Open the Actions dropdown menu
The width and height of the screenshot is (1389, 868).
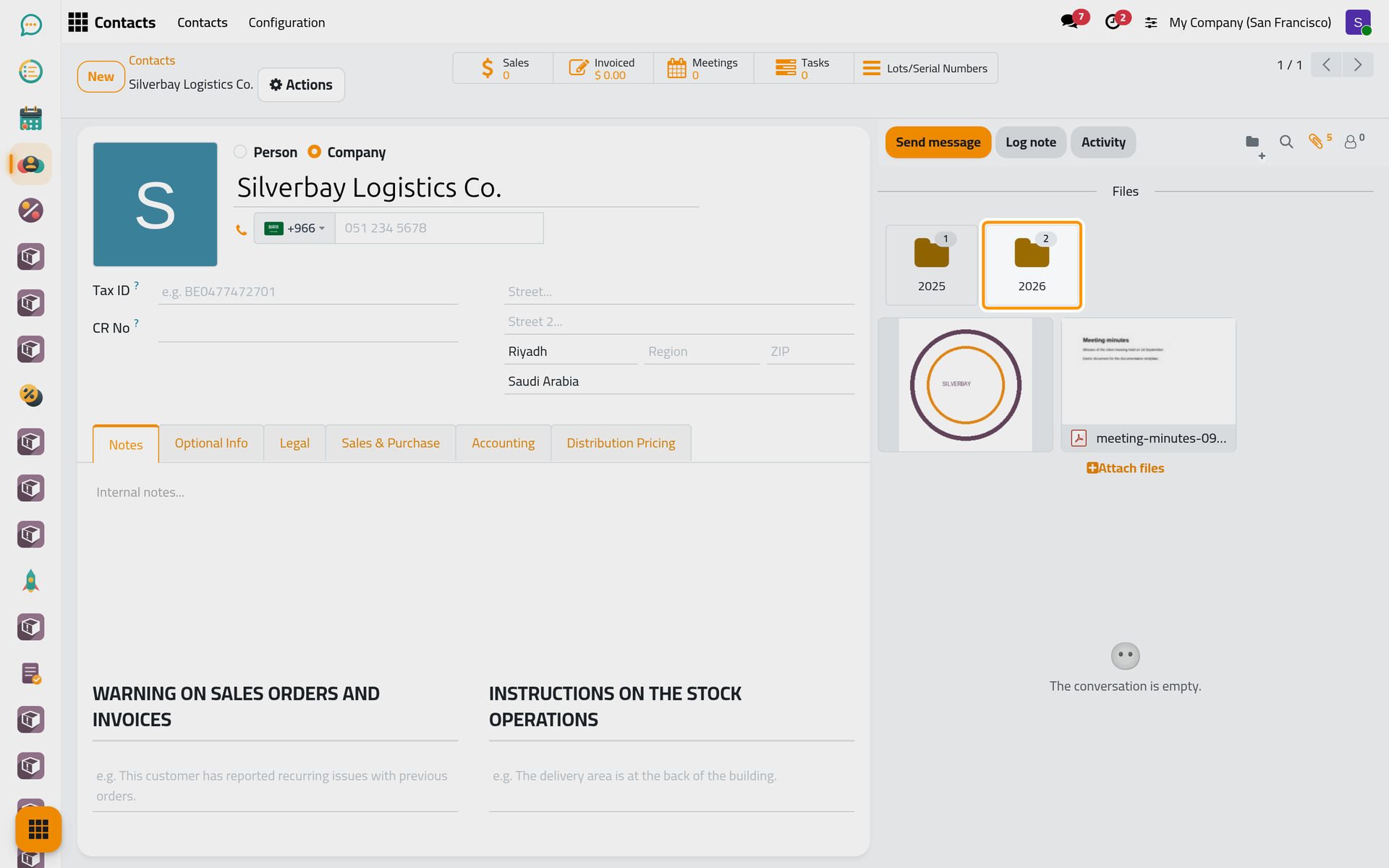coord(301,85)
